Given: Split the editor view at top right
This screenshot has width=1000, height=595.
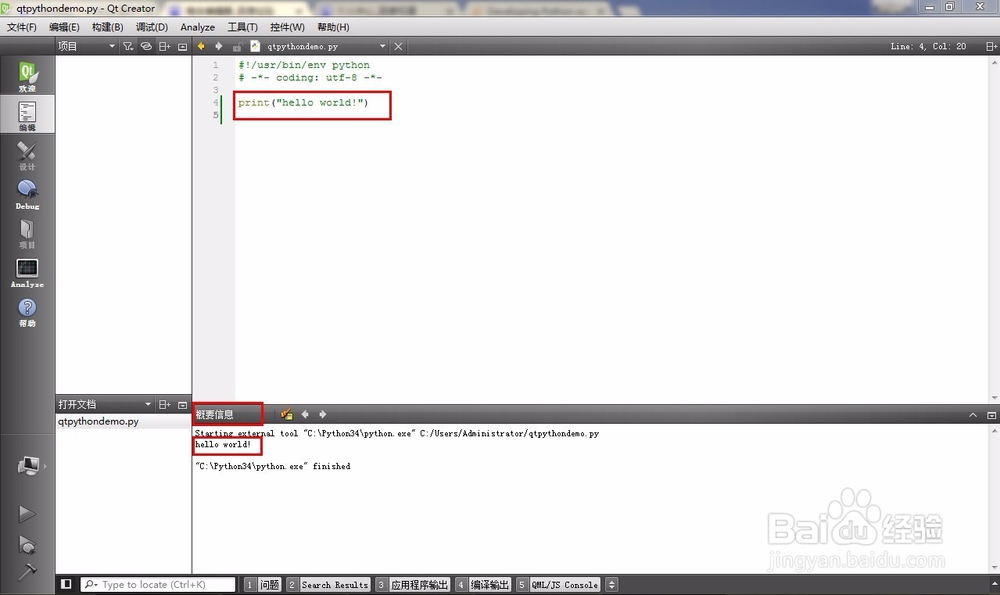Looking at the screenshot, I should point(991,46).
